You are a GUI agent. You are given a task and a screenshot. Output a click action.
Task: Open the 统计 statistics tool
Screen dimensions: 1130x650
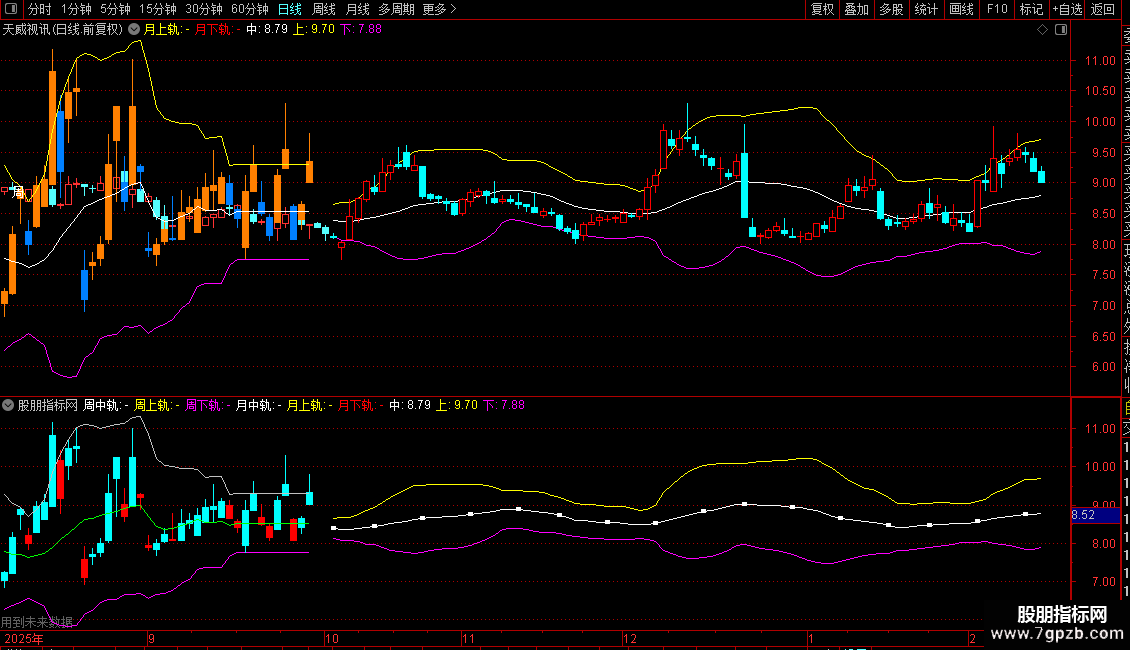(x=926, y=9)
